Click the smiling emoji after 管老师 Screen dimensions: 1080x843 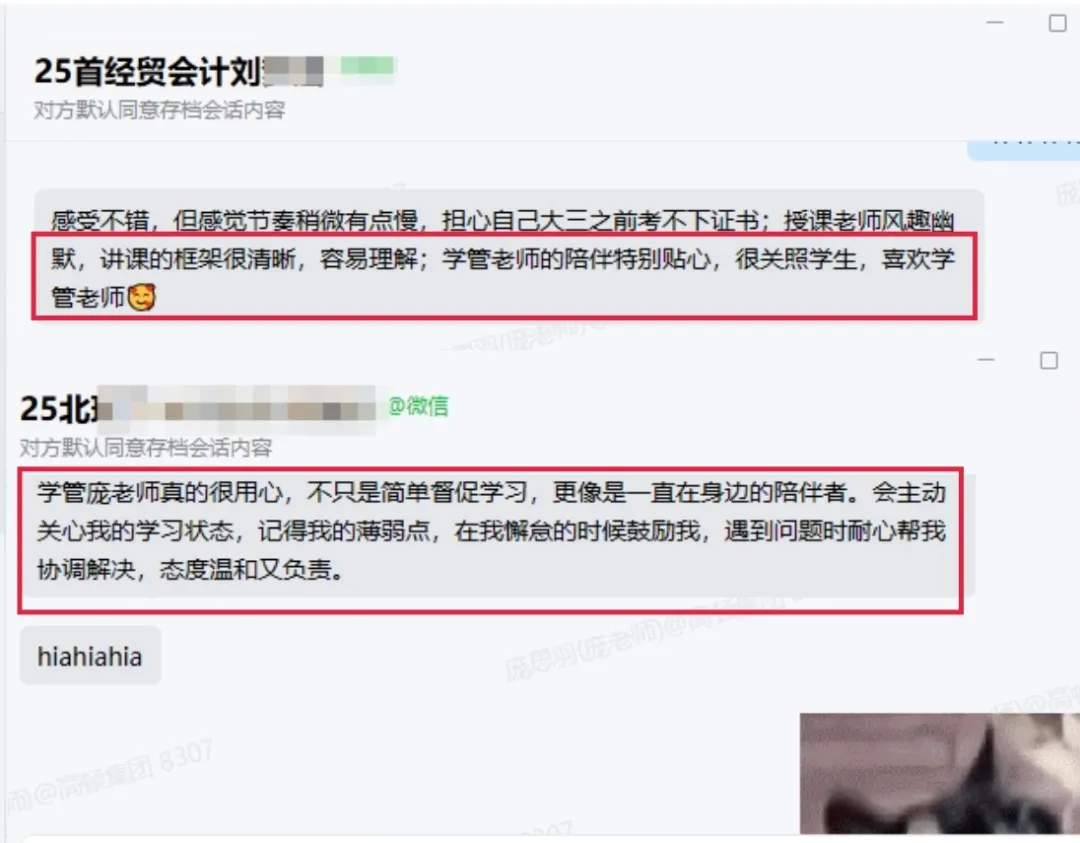click(142, 298)
